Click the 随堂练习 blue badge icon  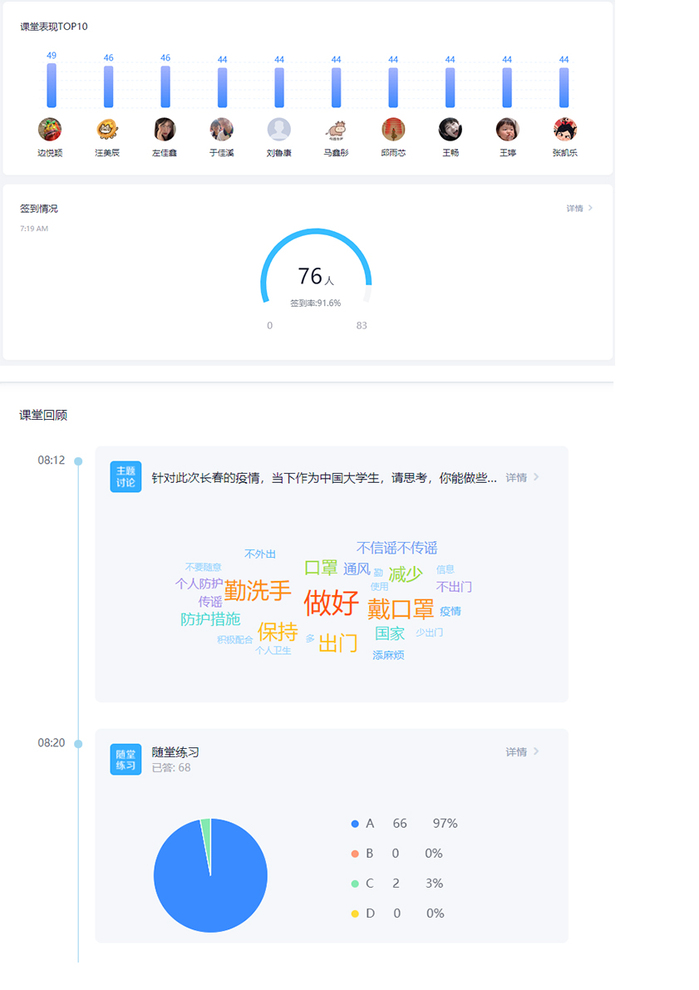tap(125, 759)
